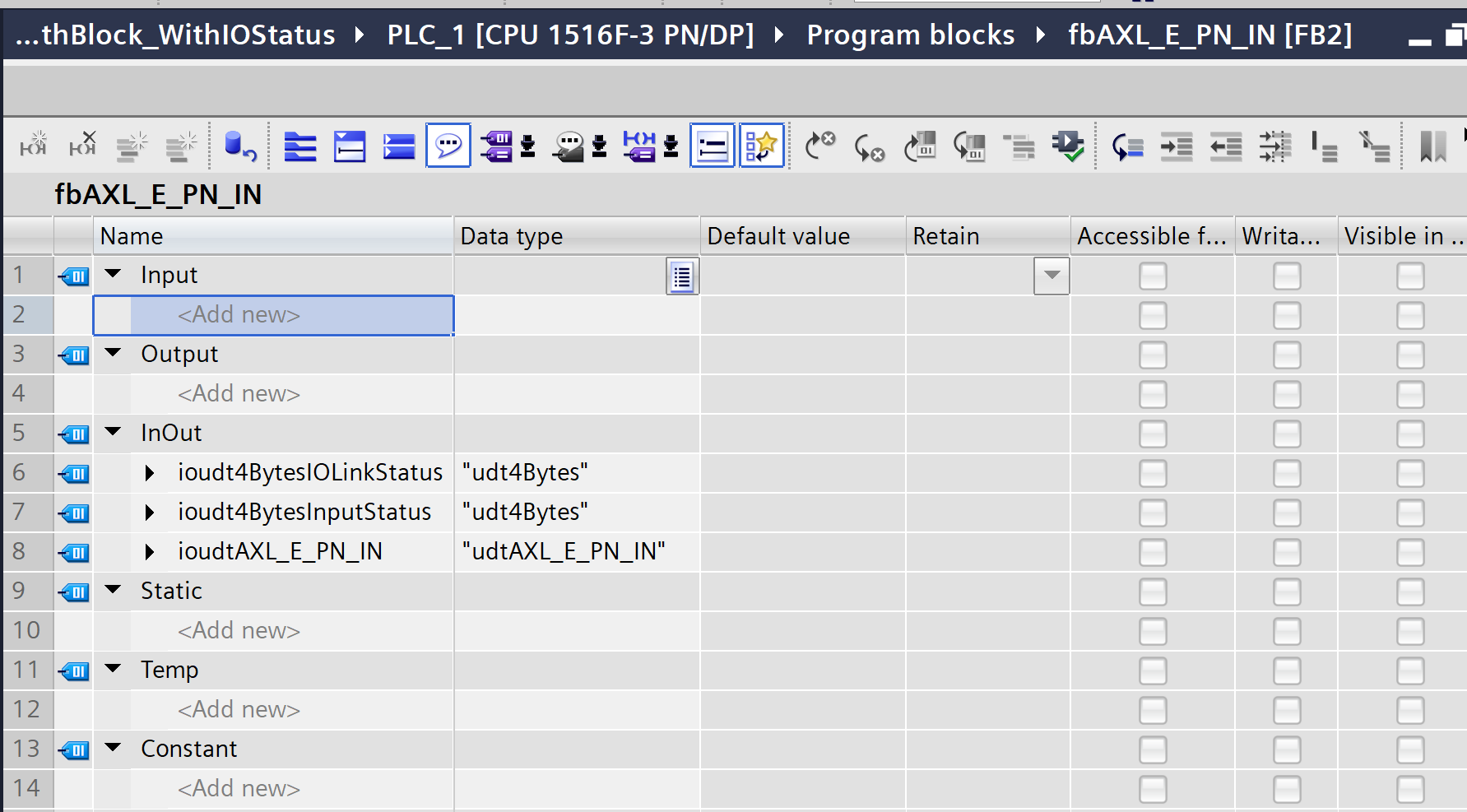Click the indent text toolbar icon
1467x812 pixels.
[x=1177, y=146]
